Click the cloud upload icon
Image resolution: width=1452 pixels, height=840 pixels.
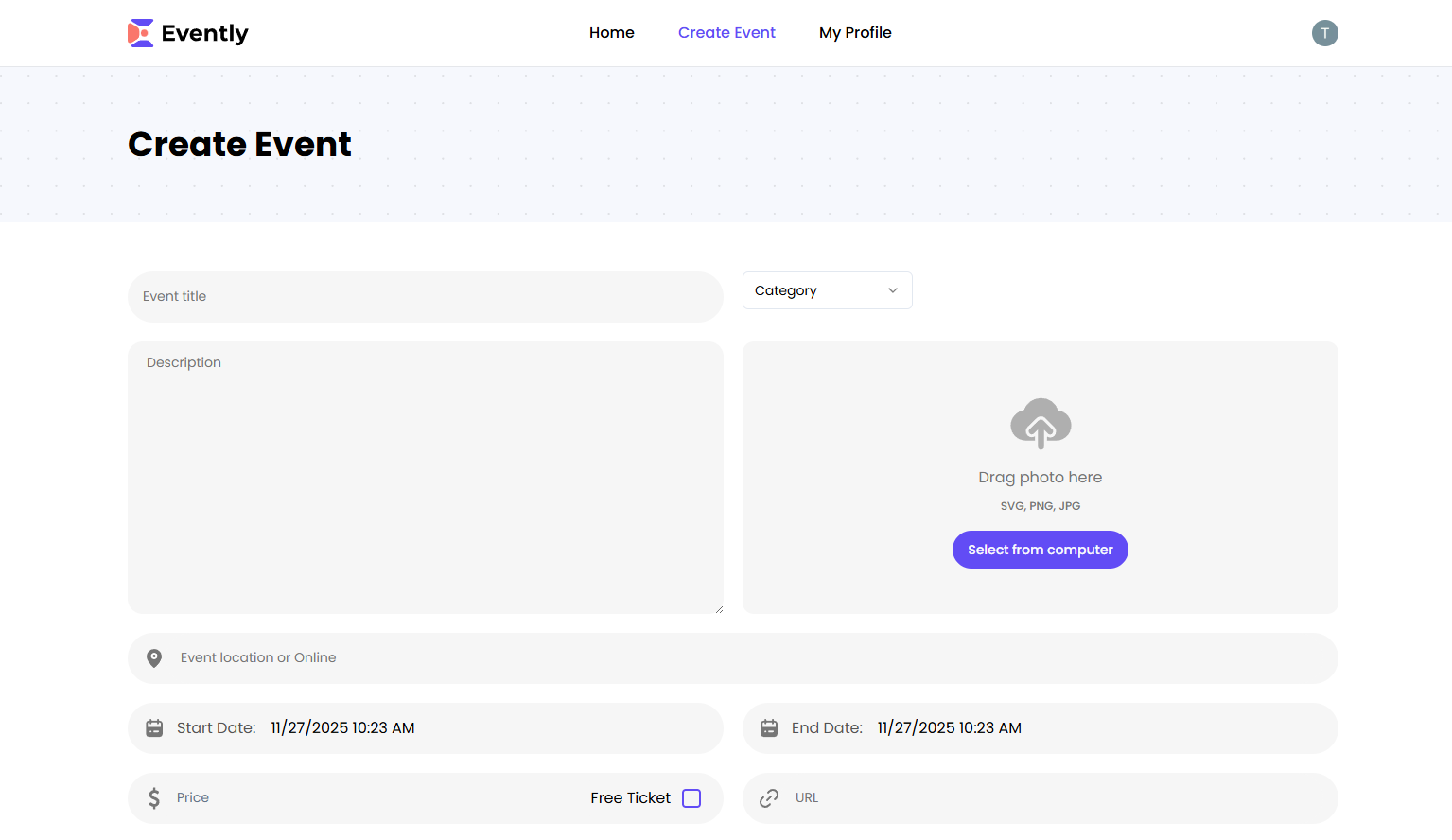(x=1041, y=423)
